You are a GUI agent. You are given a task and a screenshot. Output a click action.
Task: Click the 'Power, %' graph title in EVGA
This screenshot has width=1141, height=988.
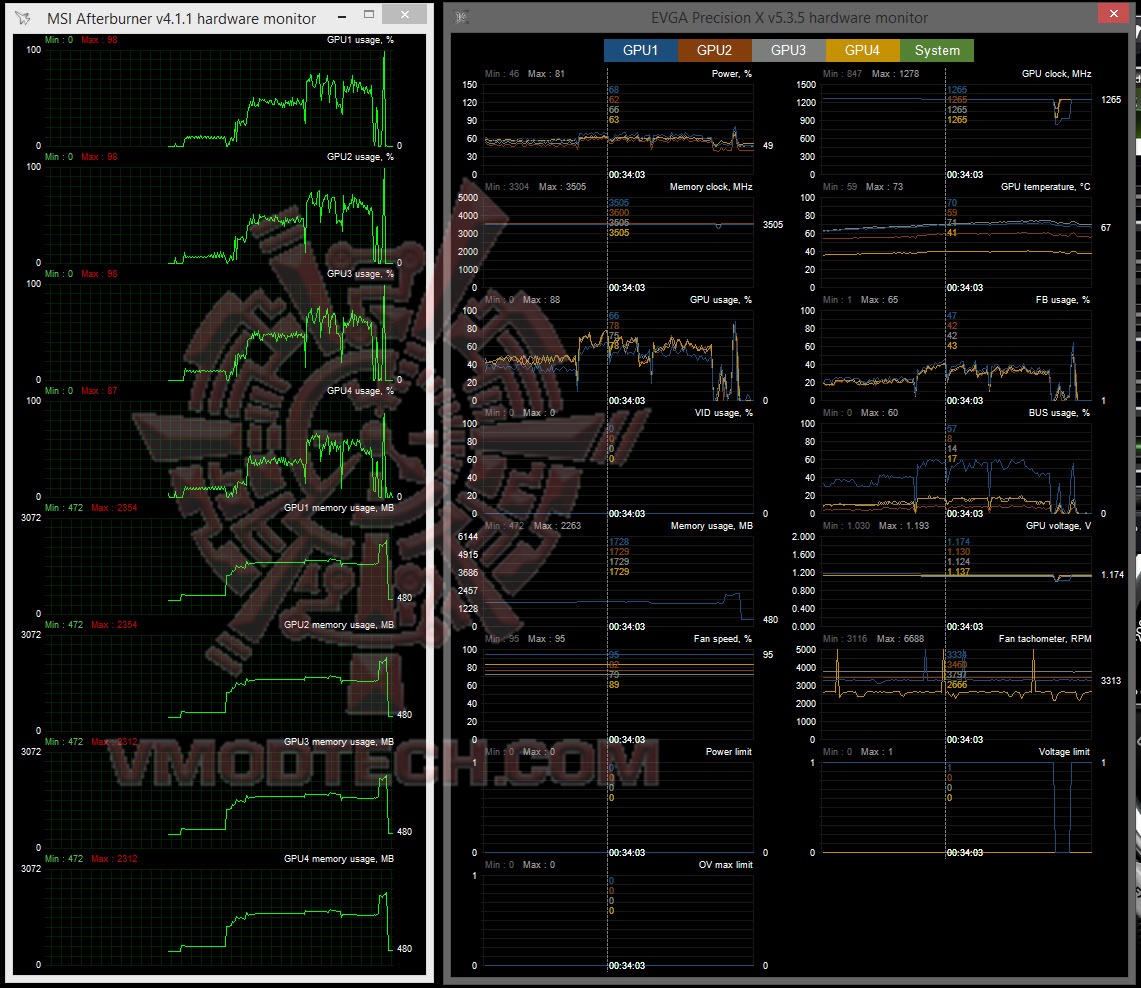click(x=731, y=73)
